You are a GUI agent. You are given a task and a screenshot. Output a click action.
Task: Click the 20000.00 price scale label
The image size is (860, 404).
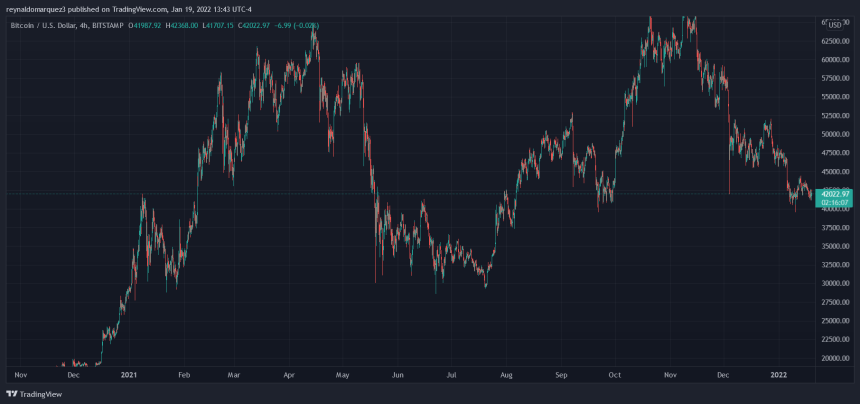[x=836, y=357]
